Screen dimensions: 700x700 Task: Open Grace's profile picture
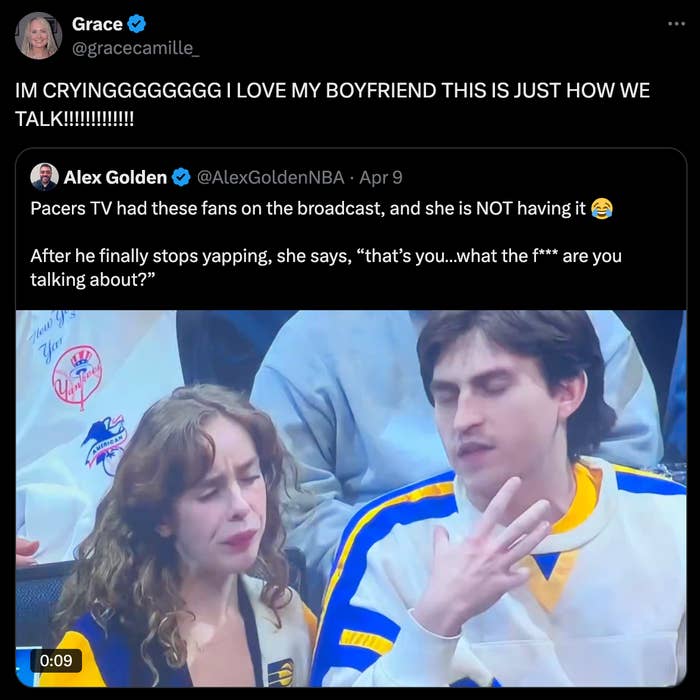coord(38,35)
